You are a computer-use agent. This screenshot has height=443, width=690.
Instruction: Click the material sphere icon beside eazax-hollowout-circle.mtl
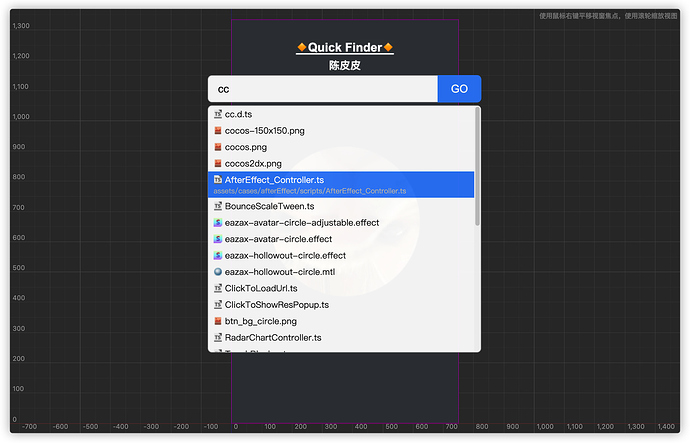coord(218,272)
